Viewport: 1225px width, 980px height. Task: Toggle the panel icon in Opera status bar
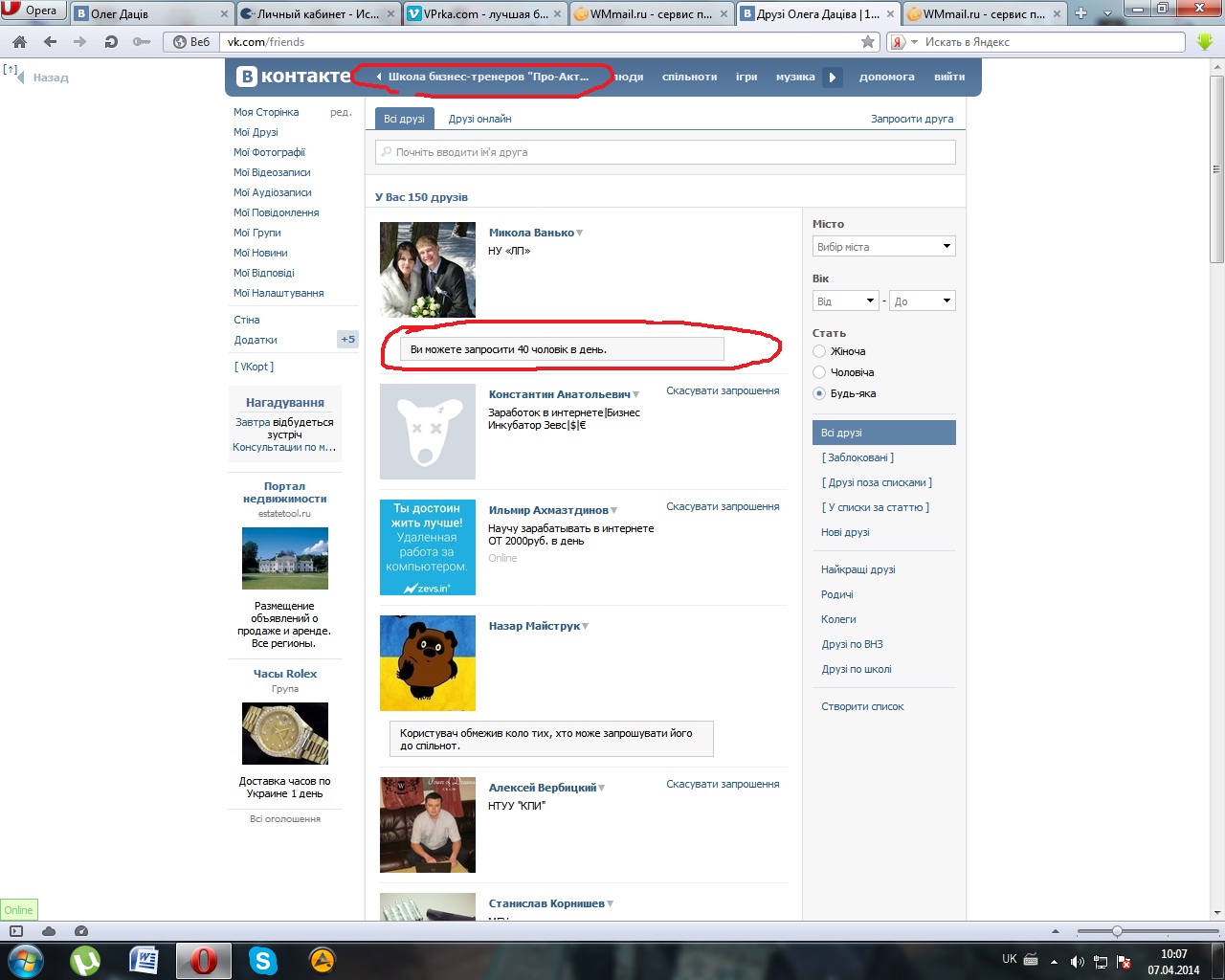pos(16,931)
